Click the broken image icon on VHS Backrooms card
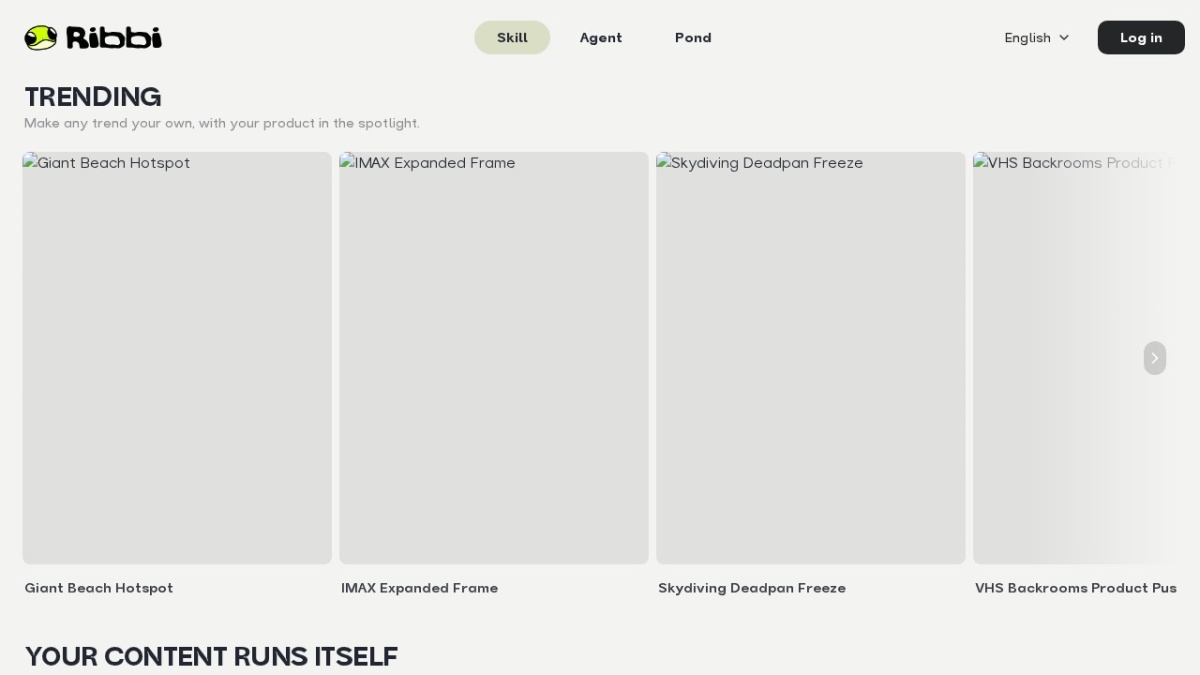 (980, 162)
